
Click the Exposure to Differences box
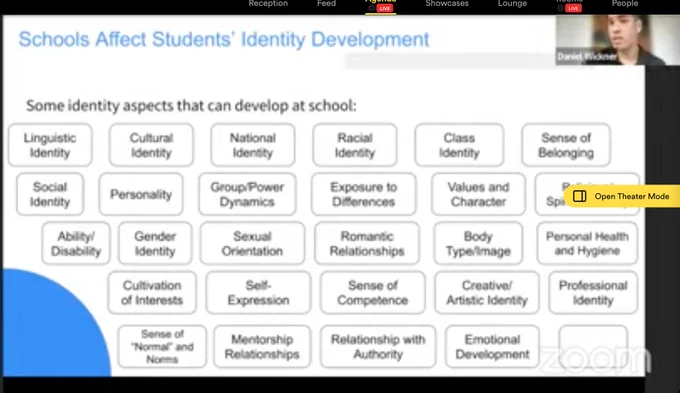[364, 194]
